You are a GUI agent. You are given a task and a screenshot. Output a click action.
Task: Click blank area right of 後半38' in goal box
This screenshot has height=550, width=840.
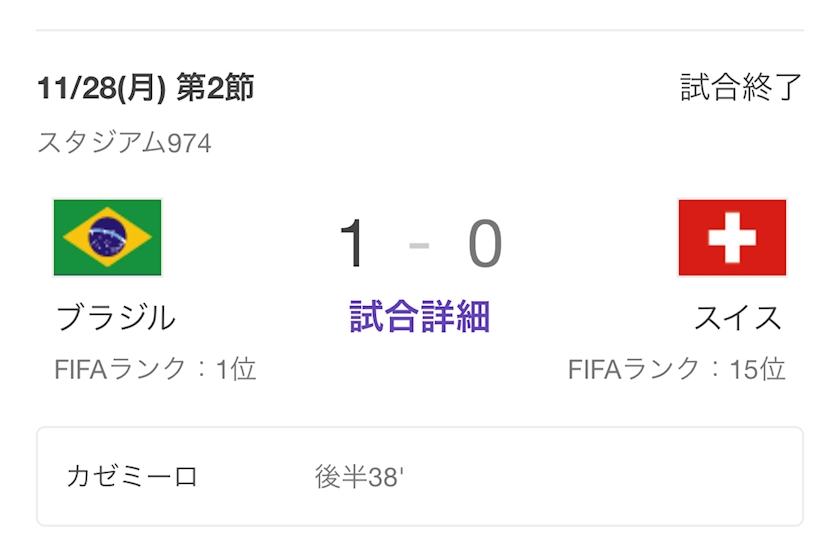tap(600, 477)
